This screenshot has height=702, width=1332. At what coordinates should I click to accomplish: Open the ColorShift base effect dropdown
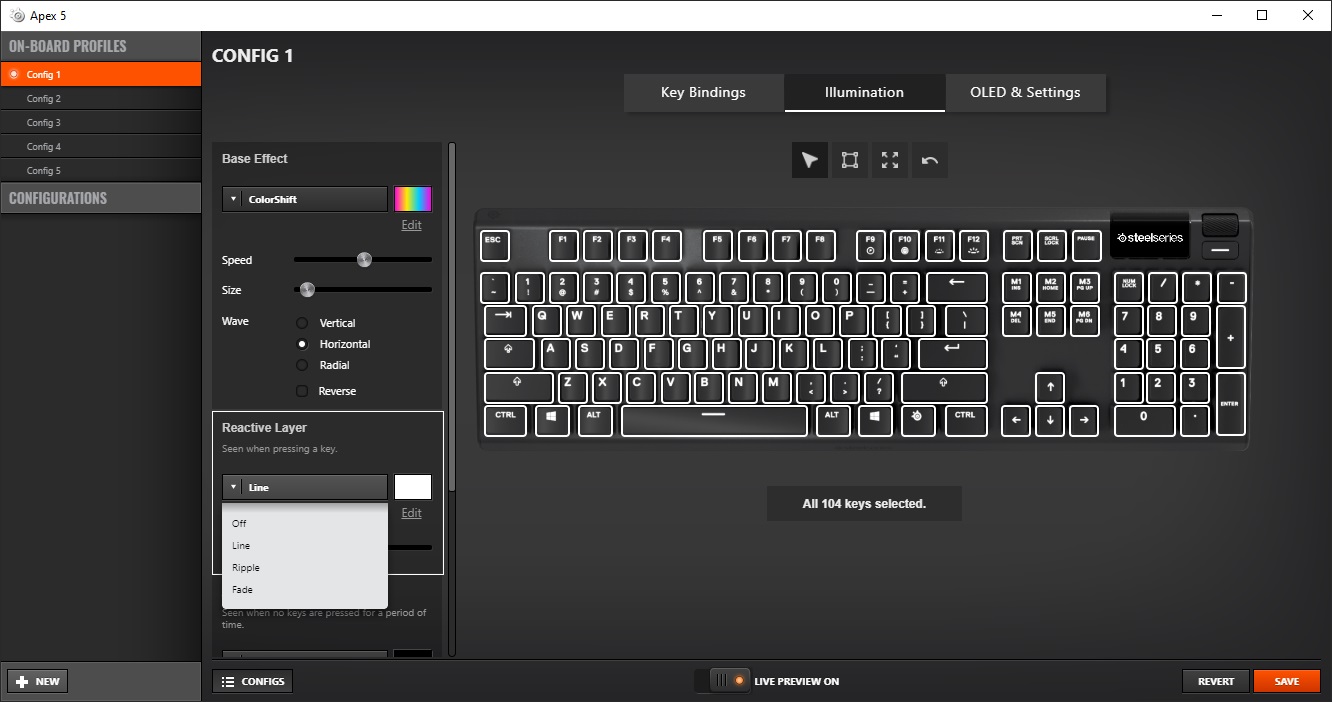[x=305, y=199]
